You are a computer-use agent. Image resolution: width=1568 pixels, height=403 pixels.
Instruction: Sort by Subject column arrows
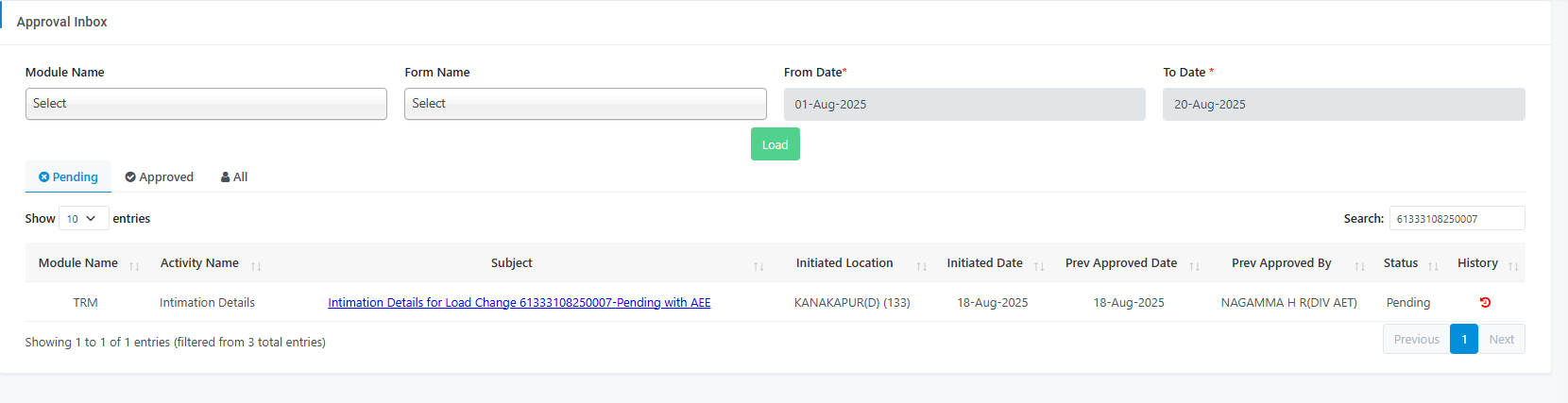pos(758,266)
